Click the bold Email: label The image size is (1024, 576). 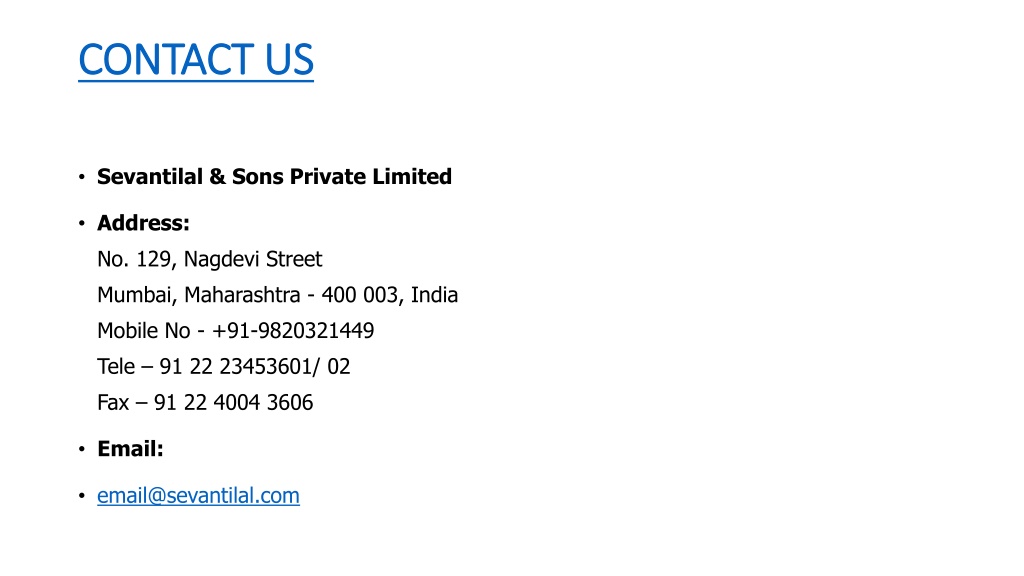130,449
